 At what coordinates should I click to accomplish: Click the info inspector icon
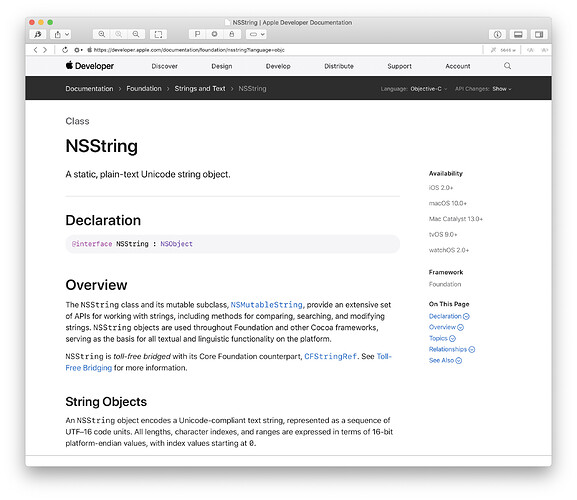point(498,34)
